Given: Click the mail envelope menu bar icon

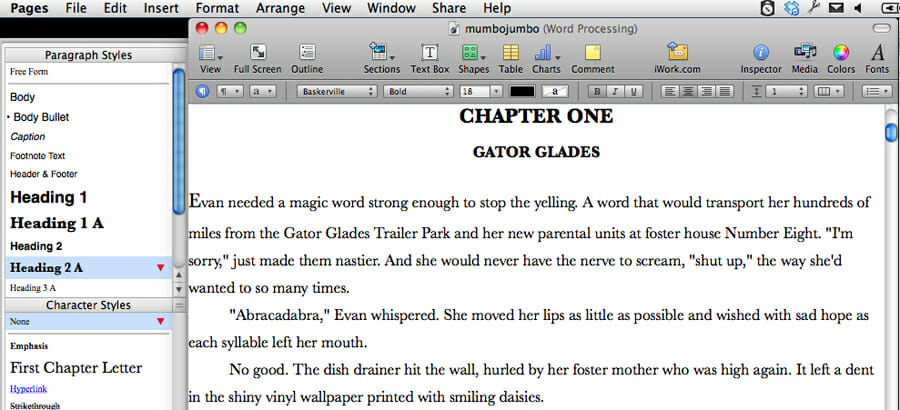Looking at the screenshot, I should coord(836,9).
